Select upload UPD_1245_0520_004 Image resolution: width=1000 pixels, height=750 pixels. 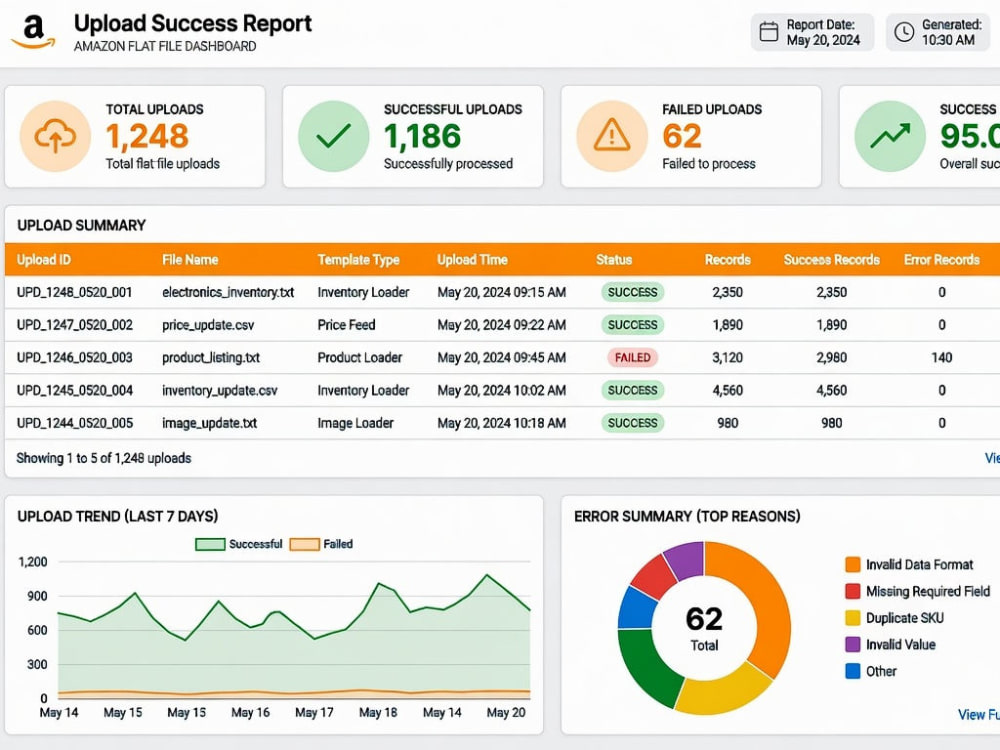pos(75,390)
